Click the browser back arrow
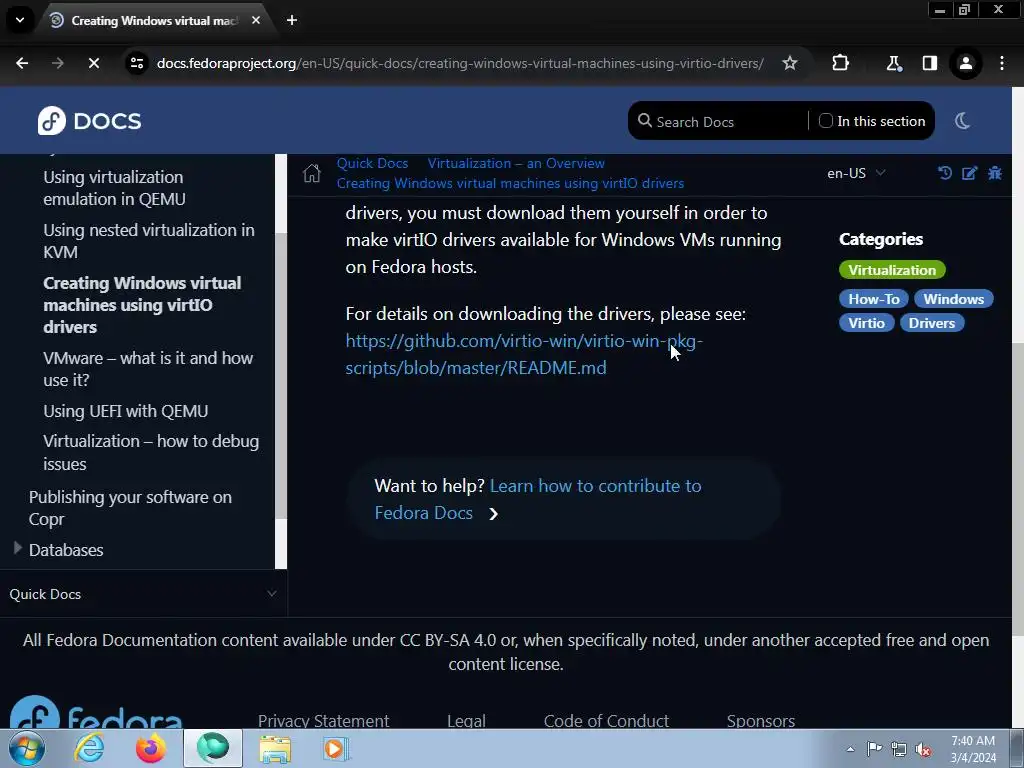The image size is (1024, 768). [22, 63]
